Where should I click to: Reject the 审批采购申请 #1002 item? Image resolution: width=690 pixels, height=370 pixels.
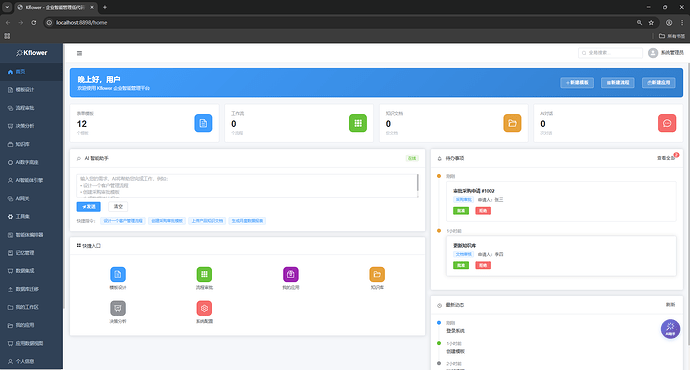(x=483, y=211)
